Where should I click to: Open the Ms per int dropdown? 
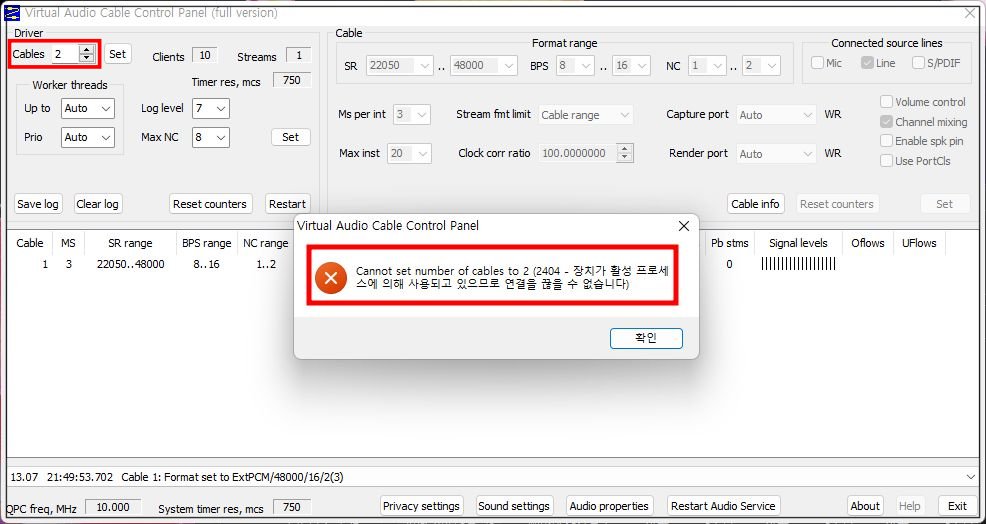(411, 115)
